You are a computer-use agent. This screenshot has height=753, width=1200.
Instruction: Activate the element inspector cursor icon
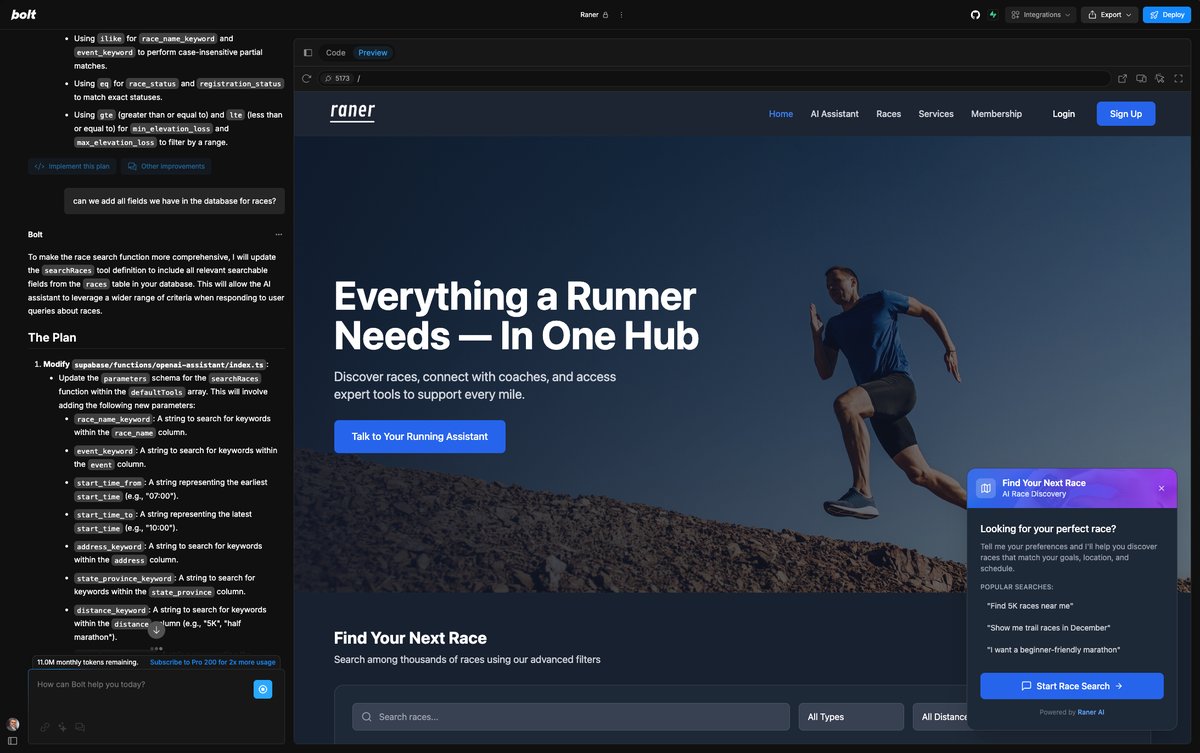1160,78
